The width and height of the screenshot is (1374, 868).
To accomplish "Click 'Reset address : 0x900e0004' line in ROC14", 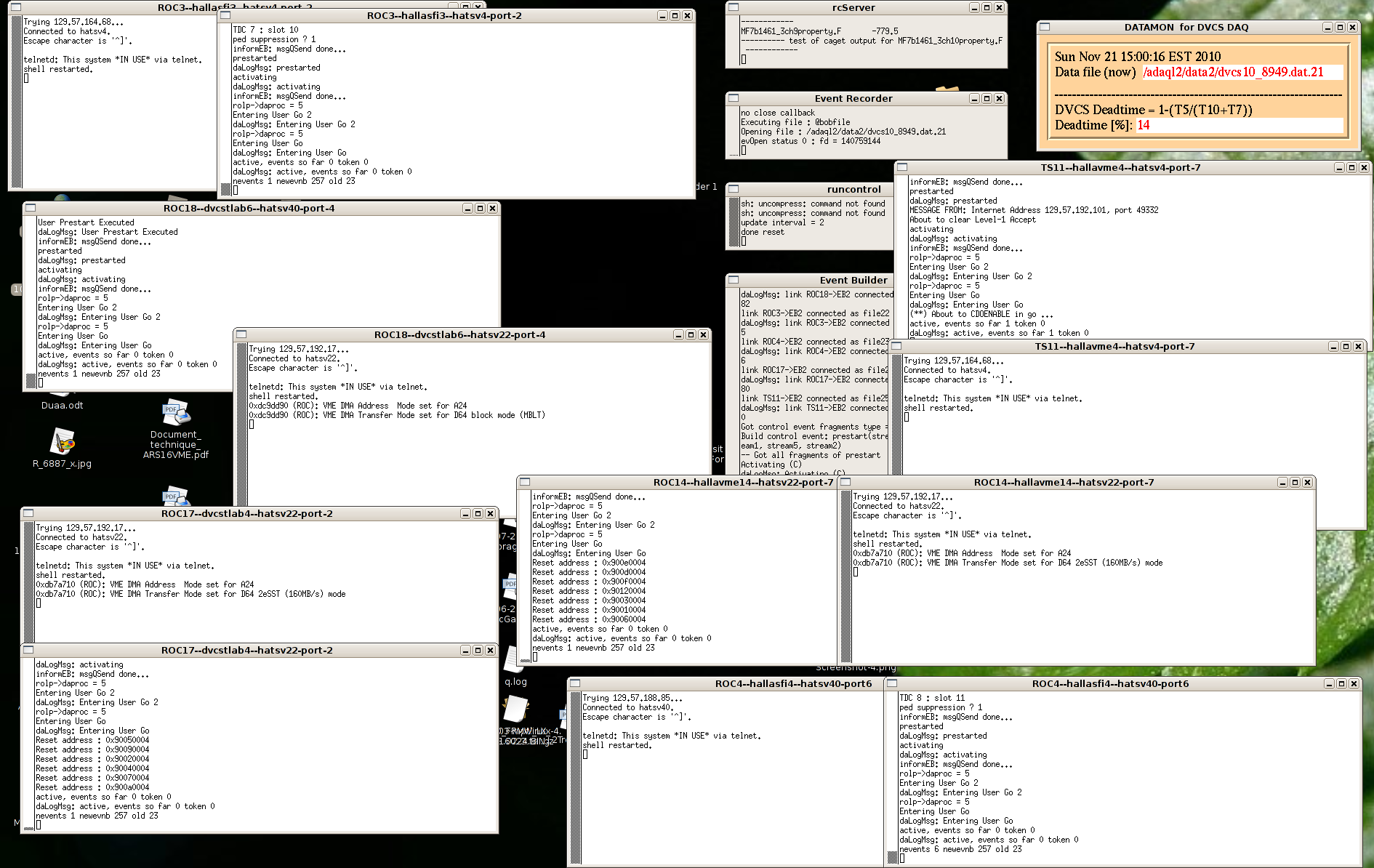I will (589, 563).
